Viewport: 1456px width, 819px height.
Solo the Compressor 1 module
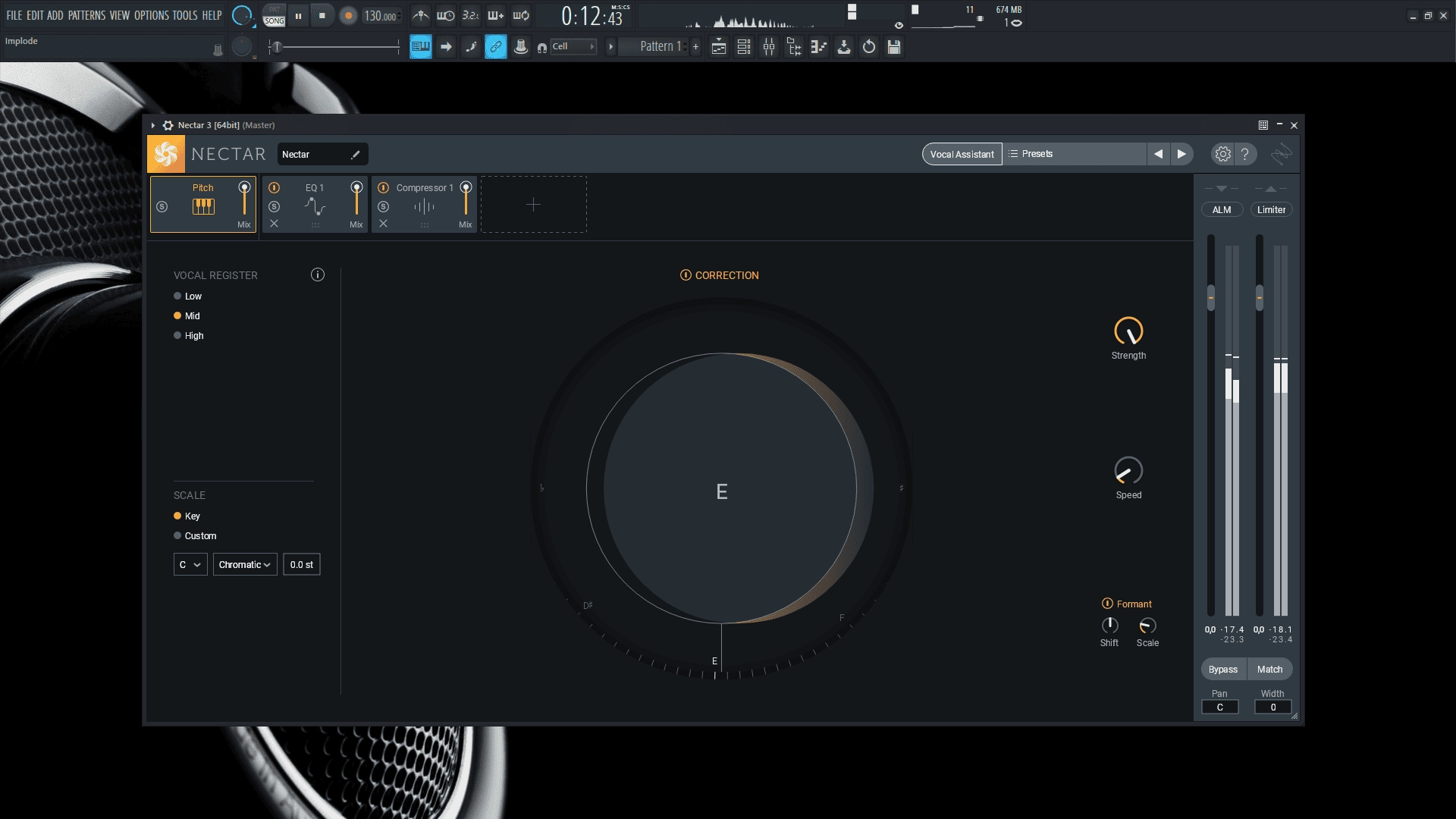tap(384, 206)
